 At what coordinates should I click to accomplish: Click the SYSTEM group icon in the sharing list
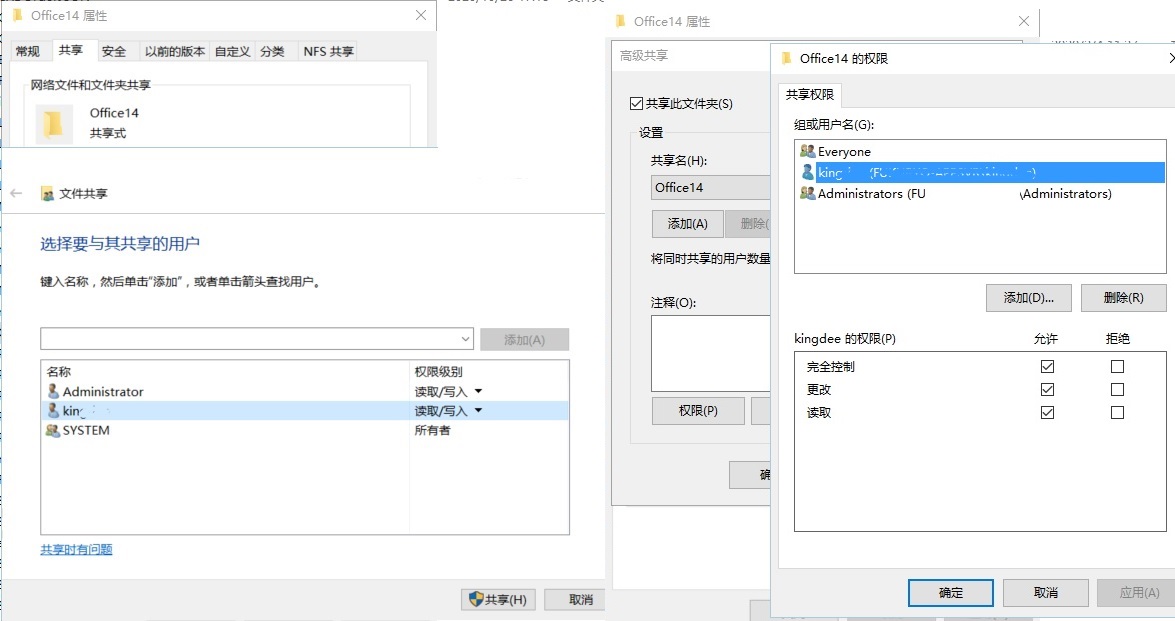pyautogui.click(x=53, y=430)
